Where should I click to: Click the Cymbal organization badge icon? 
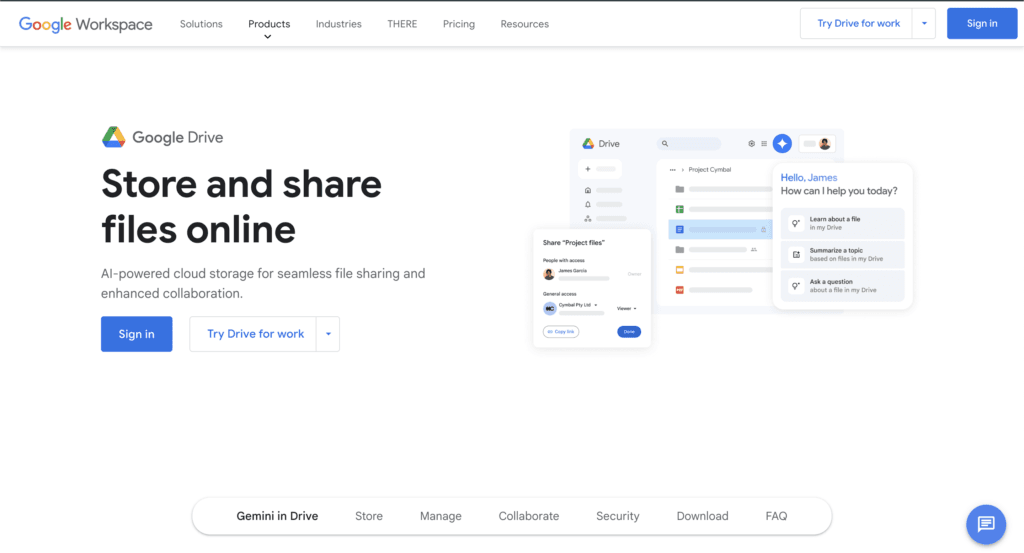click(550, 308)
